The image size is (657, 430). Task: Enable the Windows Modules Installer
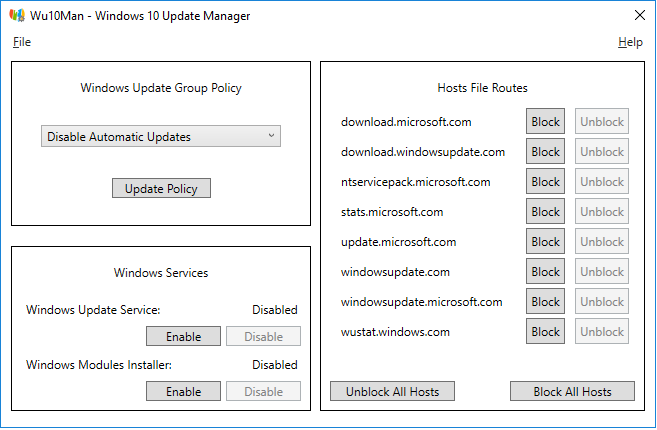tap(184, 391)
